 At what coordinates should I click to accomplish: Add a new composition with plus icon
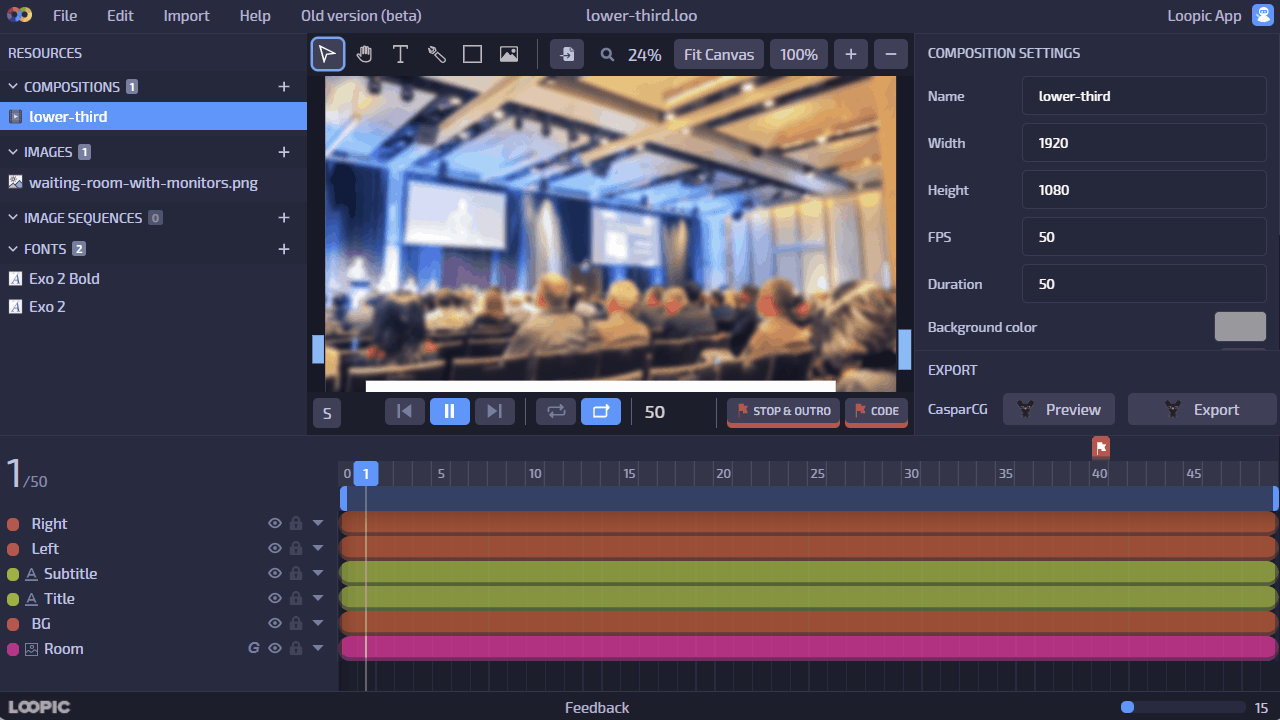click(284, 87)
